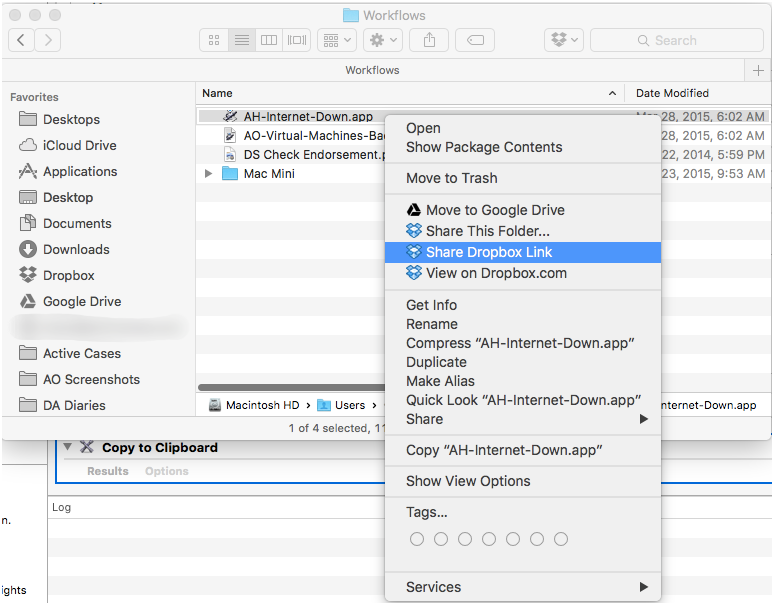Click the Finder Search field
774x605 pixels.
pyautogui.click(x=677, y=40)
